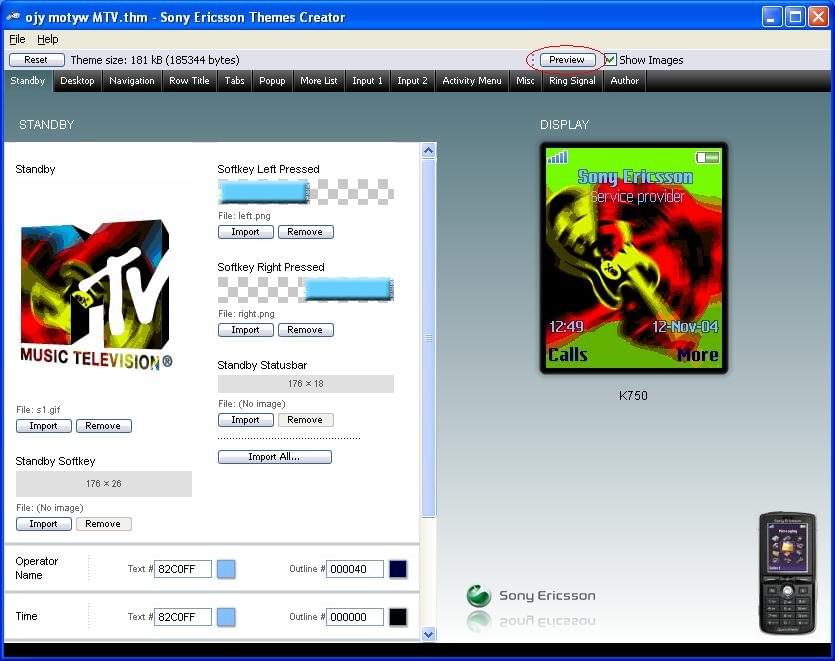The height and width of the screenshot is (661, 835).
Task: Switch to the Input 1 tab
Action: point(367,81)
